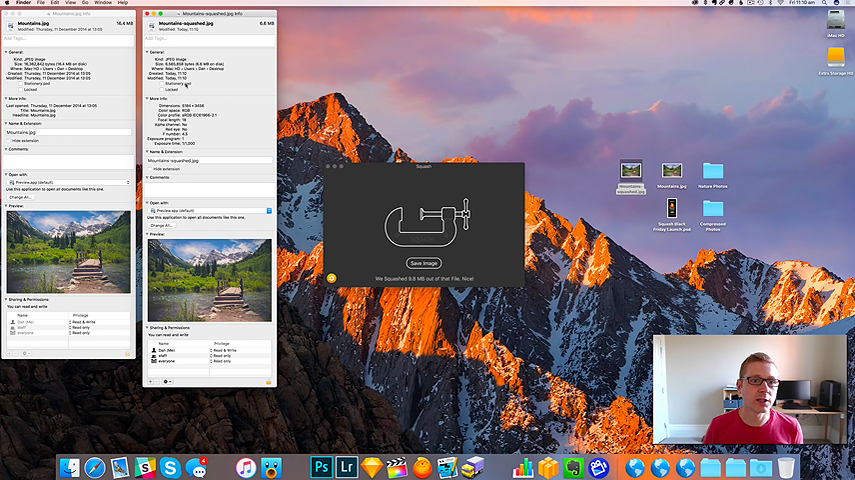
Task: Open Skype from the Dock
Action: [x=170, y=468]
